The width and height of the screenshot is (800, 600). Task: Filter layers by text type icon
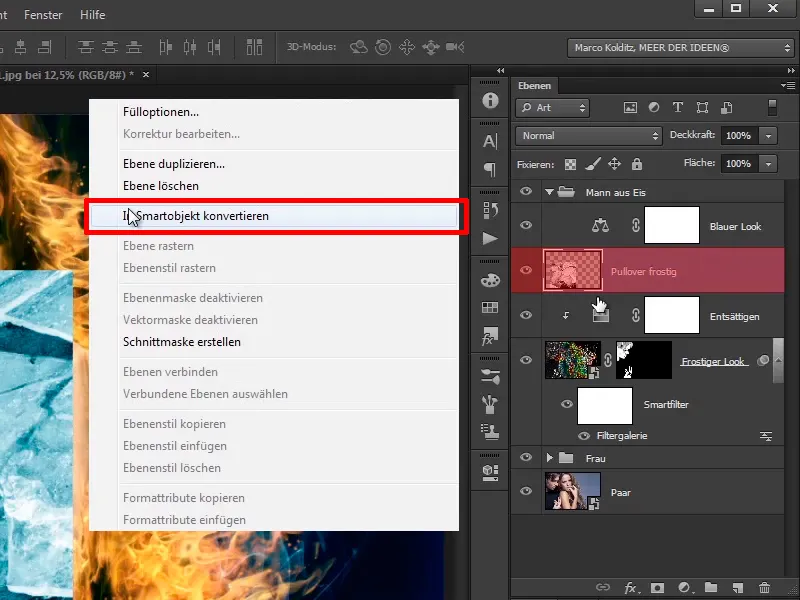click(677, 108)
